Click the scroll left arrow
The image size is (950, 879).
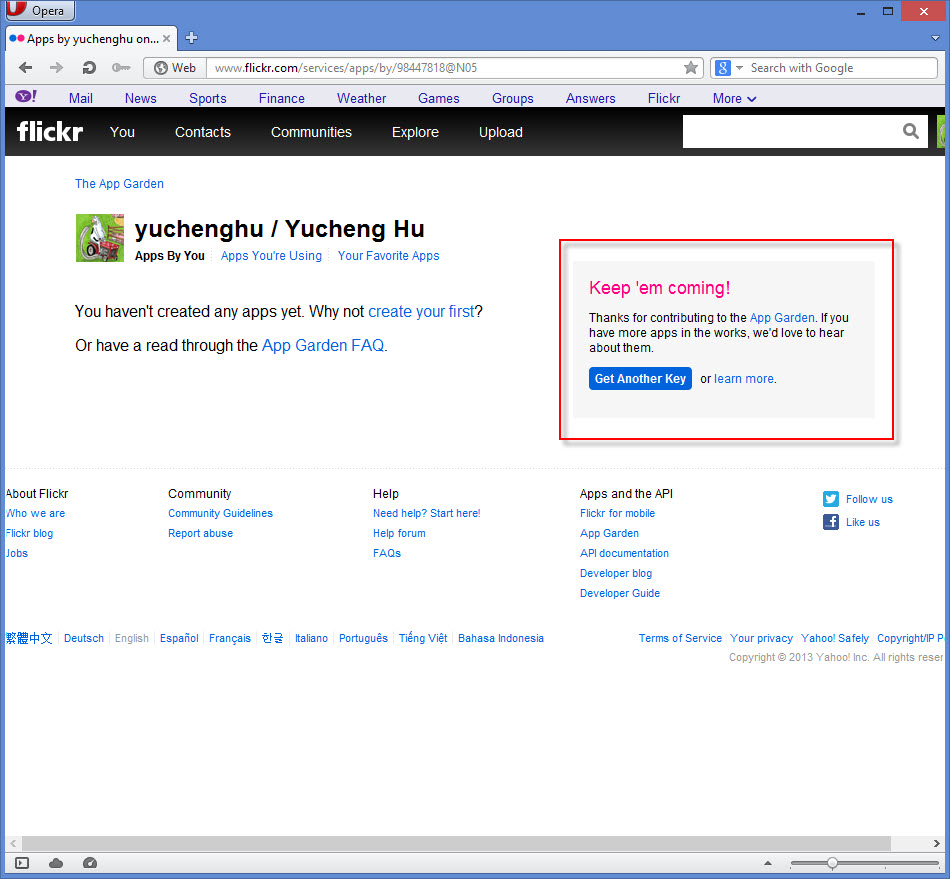[13, 843]
